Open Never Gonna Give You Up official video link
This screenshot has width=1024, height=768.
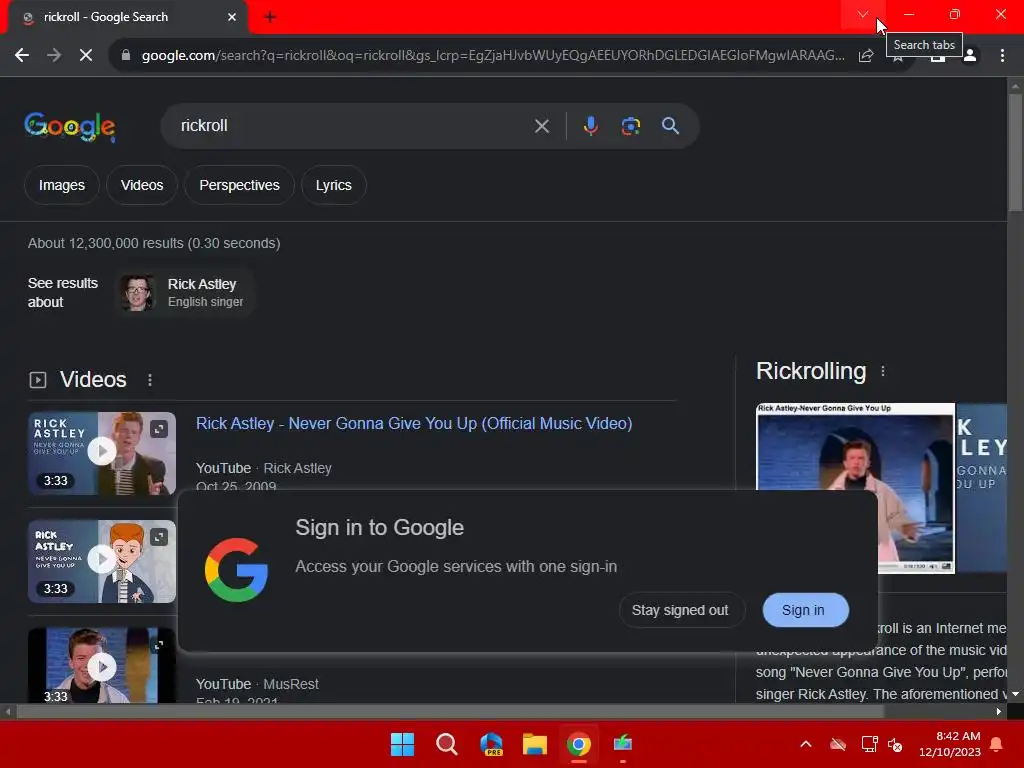(414, 423)
